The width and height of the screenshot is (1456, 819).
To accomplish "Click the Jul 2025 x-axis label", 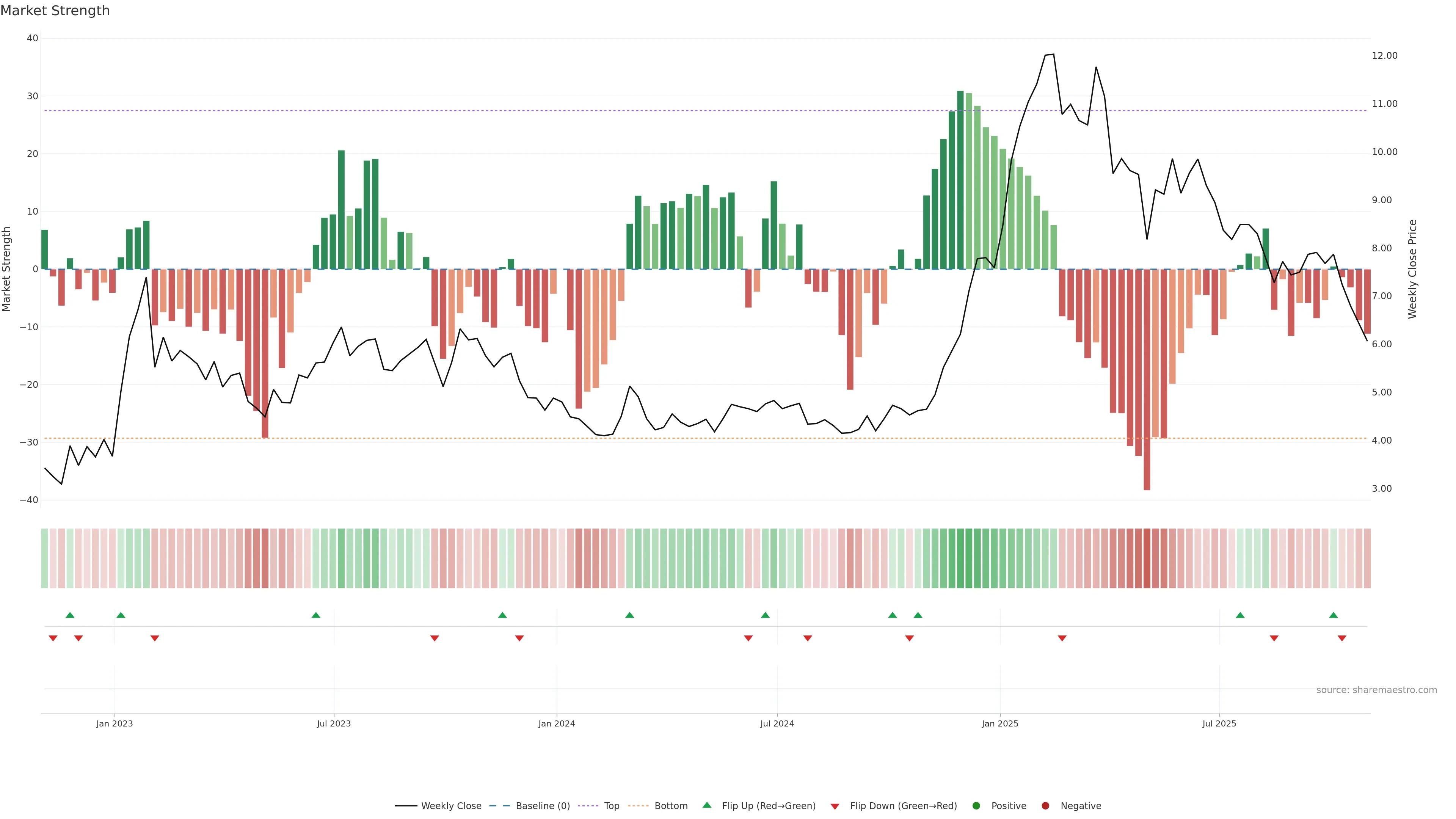I will (1219, 723).
